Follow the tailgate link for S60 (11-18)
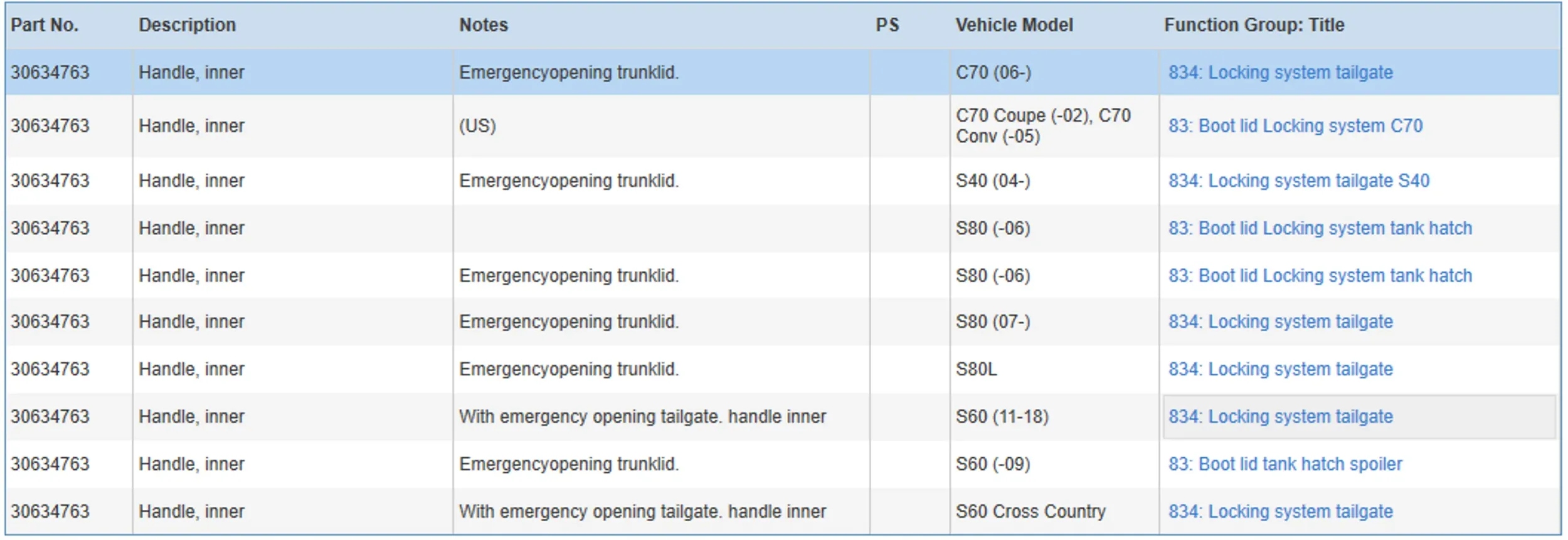This screenshot has height=540, width=1568. 1279,417
